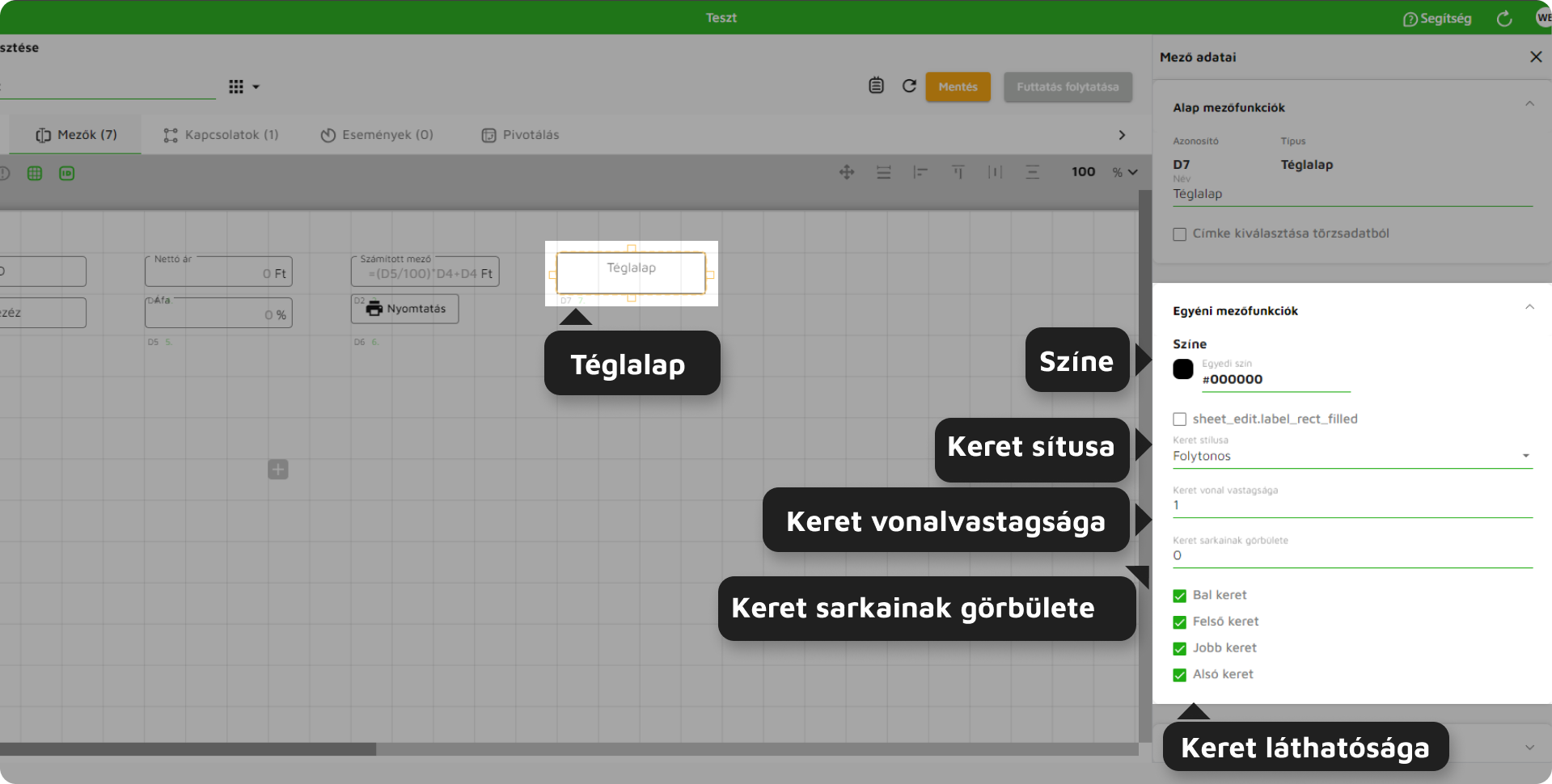Expand the collapsed section at panel bottom
The image size is (1552, 784).
1529,748
